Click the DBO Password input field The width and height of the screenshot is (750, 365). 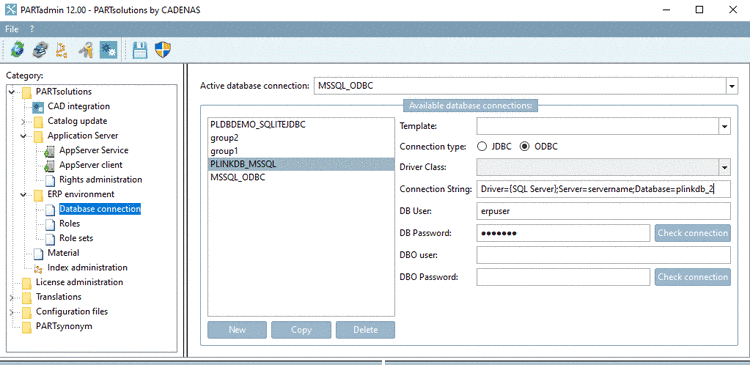click(x=563, y=277)
